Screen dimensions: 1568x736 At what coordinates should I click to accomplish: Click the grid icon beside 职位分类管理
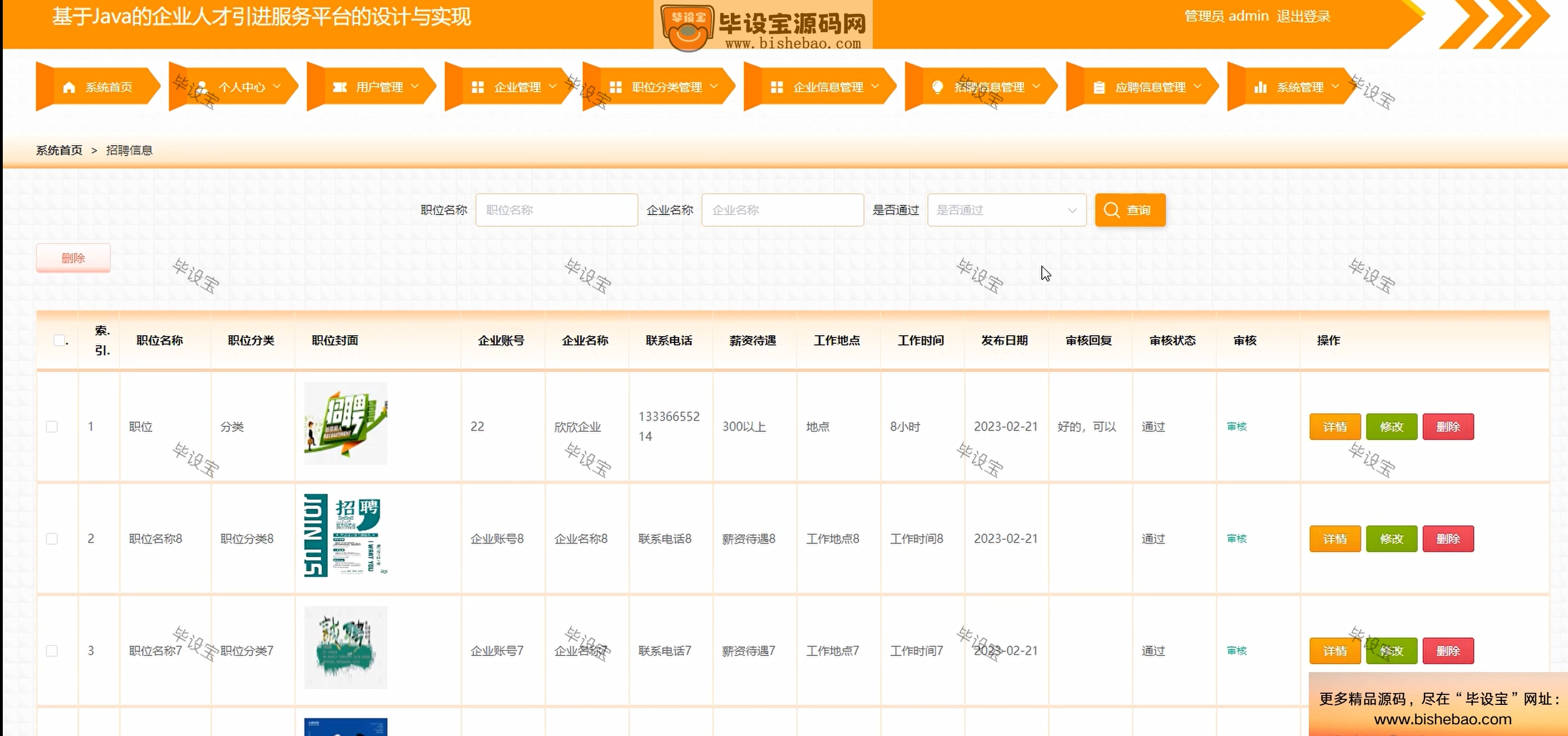click(x=615, y=88)
